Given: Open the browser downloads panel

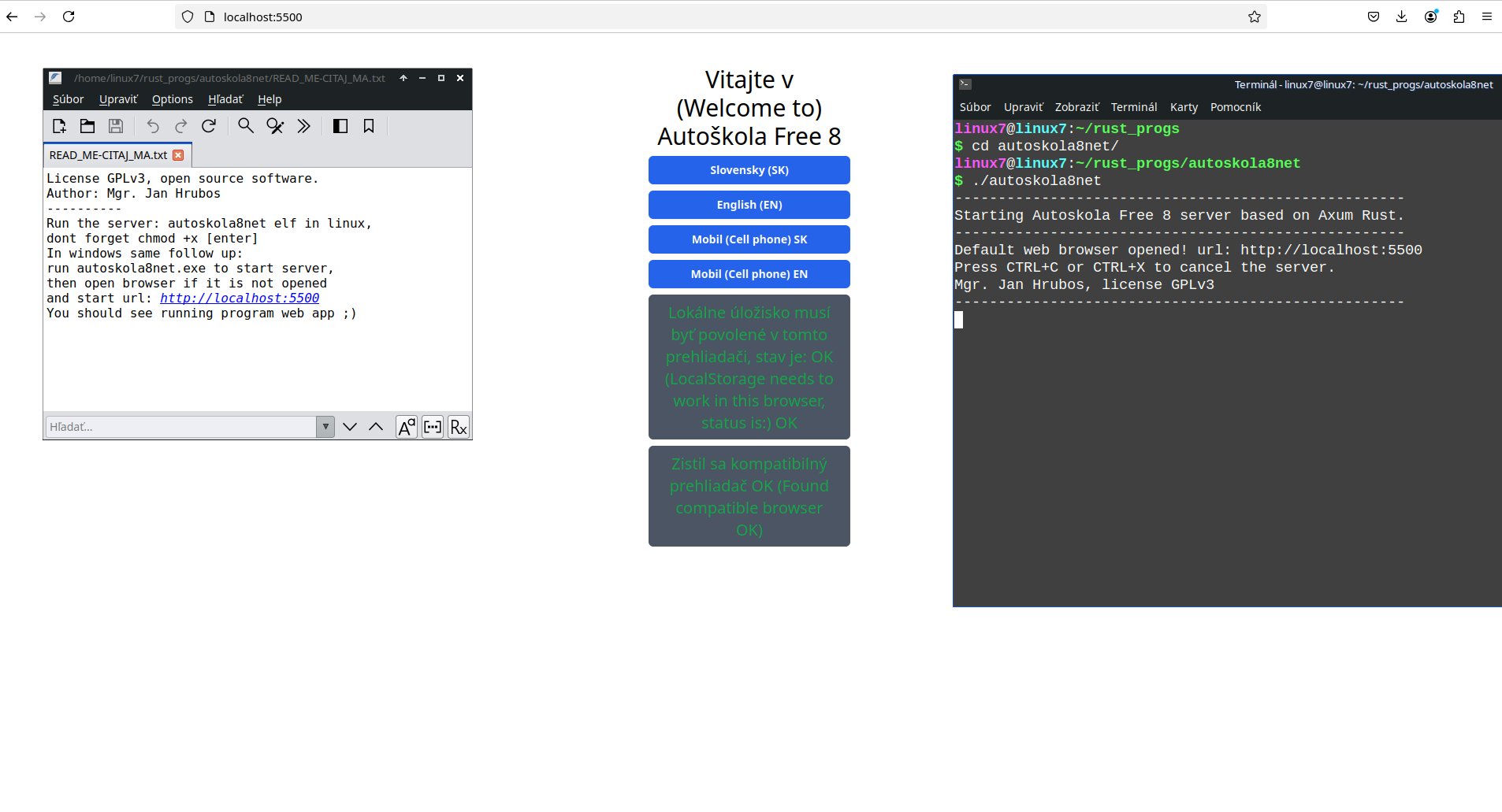Looking at the screenshot, I should (x=1401, y=17).
